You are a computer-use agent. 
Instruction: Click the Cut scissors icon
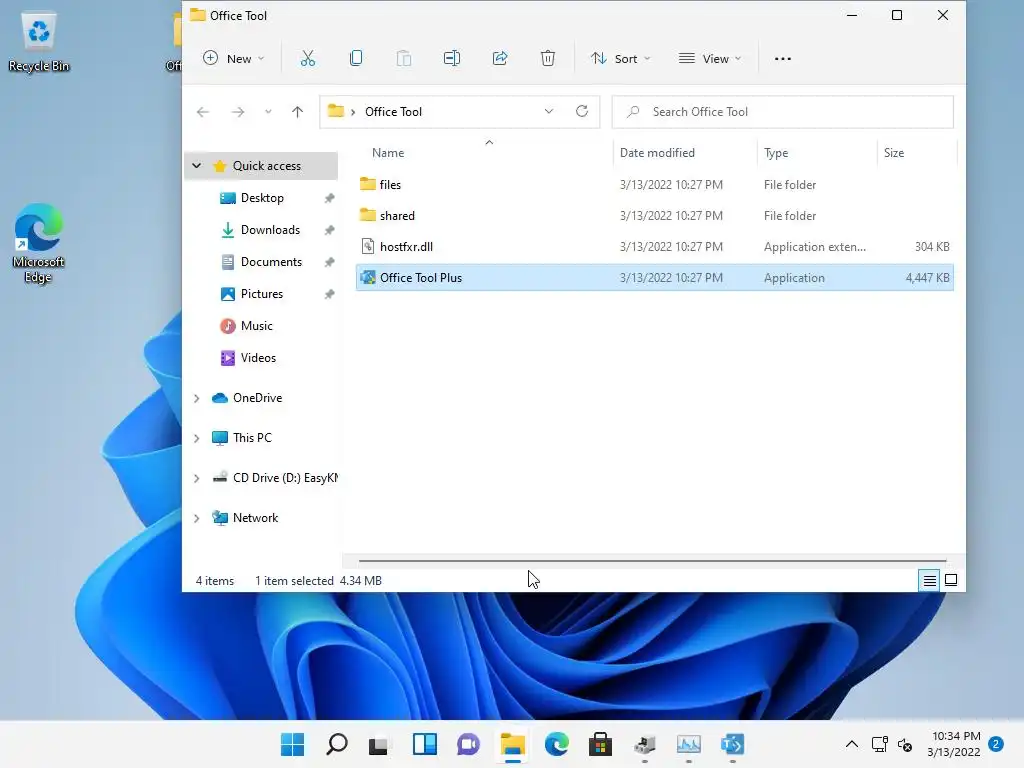308,59
